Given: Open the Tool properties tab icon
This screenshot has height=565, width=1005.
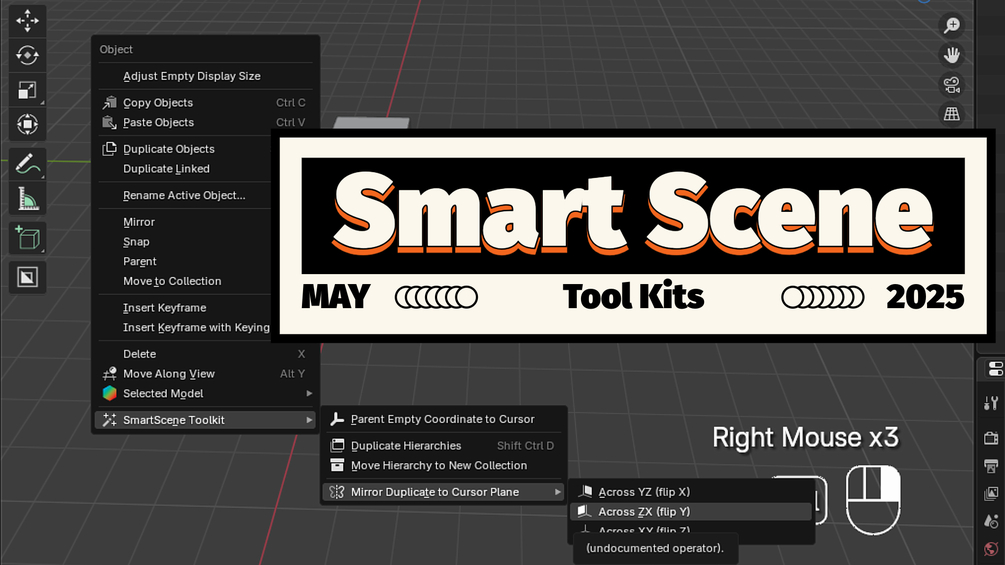Looking at the screenshot, I should coord(992,403).
